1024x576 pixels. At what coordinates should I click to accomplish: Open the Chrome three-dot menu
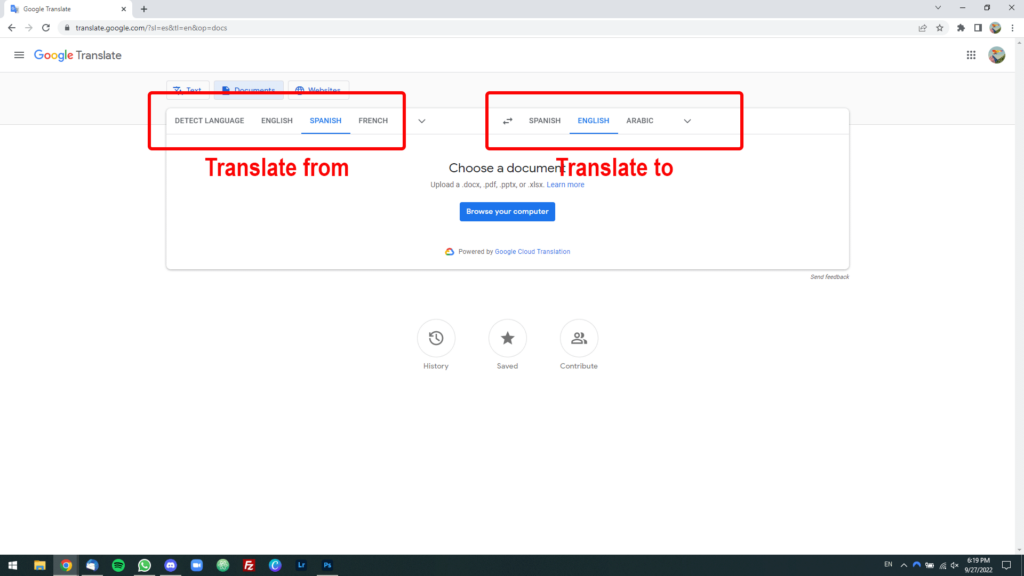tap(1012, 28)
